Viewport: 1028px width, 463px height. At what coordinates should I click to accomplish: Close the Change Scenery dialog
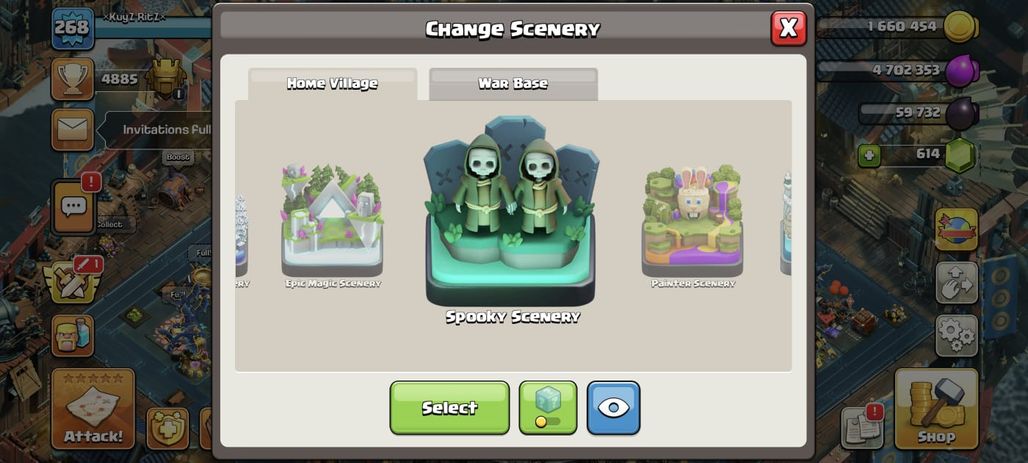tap(788, 28)
